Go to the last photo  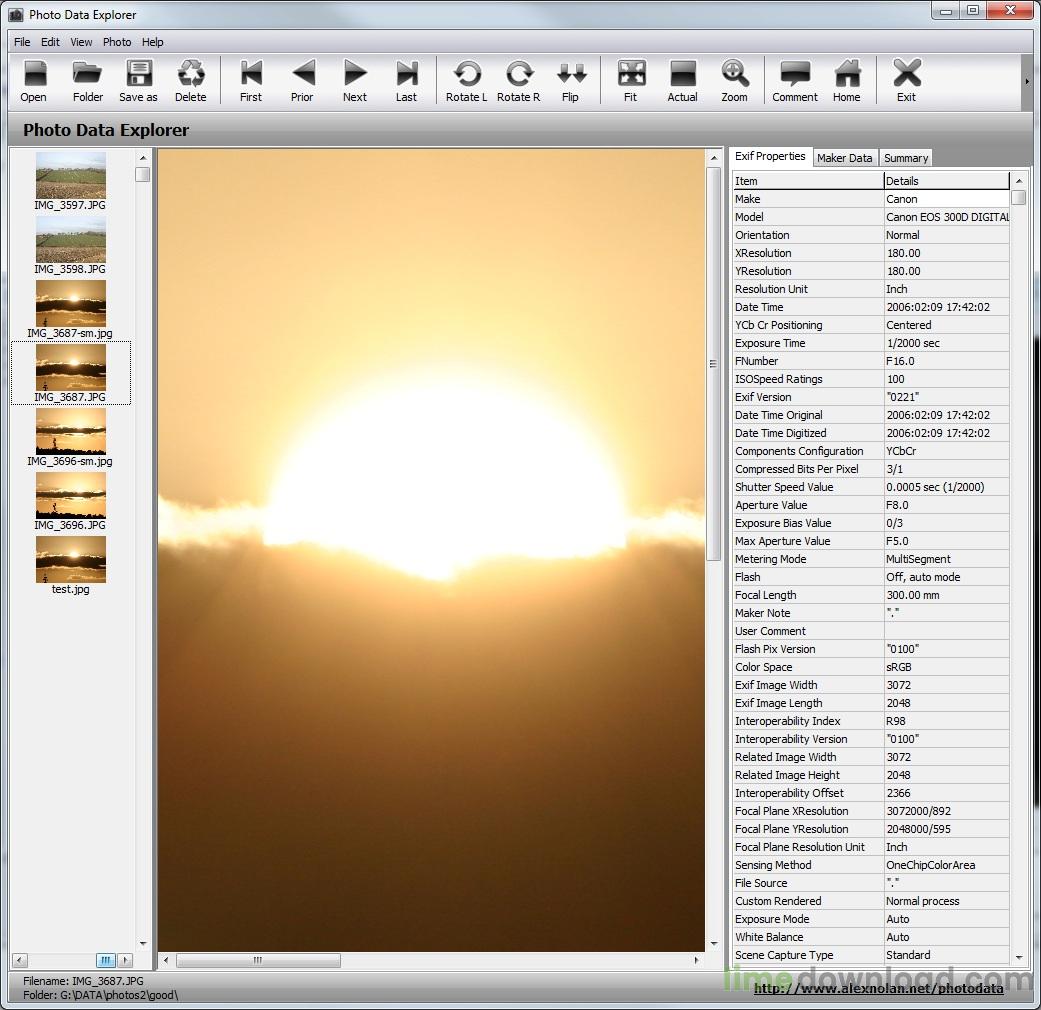pyautogui.click(x=406, y=80)
